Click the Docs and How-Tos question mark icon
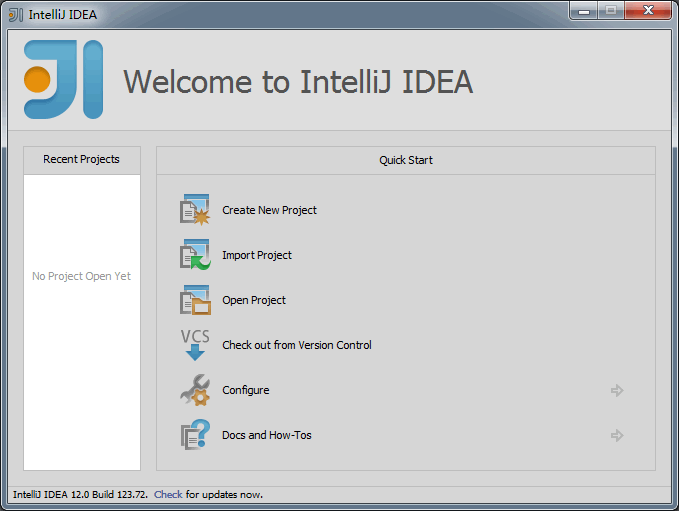This screenshot has width=679, height=511. pos(194,435)
